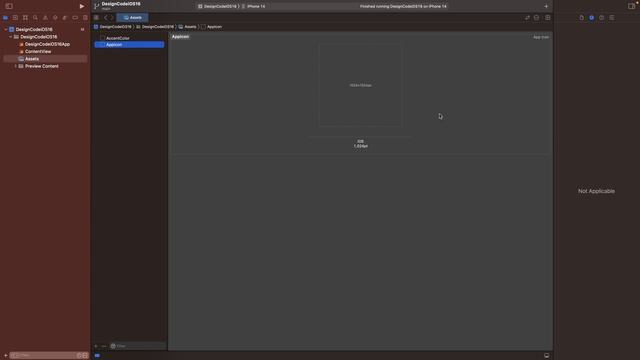
Task: Open the Report navigator tab
Action: pos(85,18)
